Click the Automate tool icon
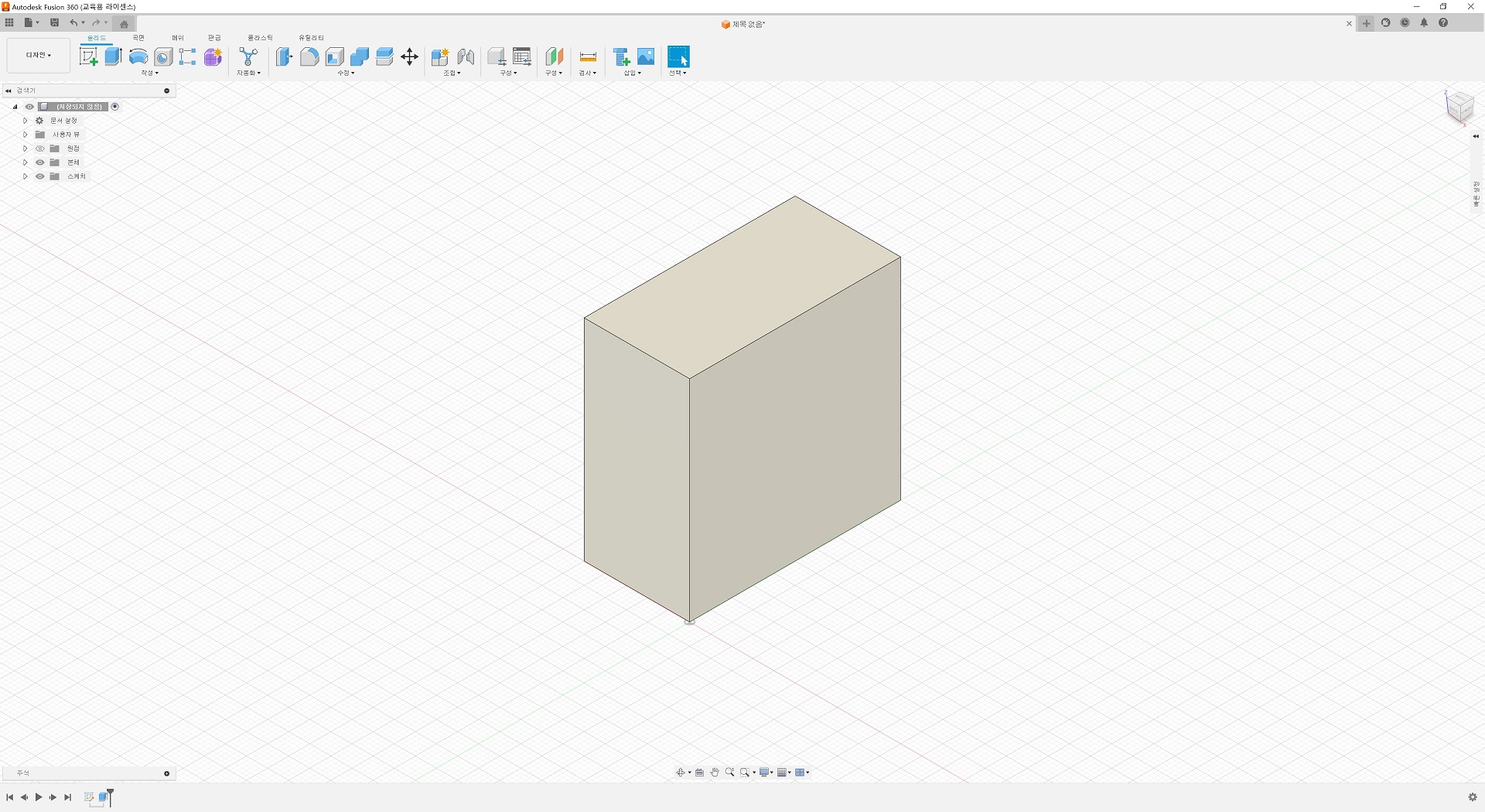1485x812 pixels. click(x=248, y=56)
